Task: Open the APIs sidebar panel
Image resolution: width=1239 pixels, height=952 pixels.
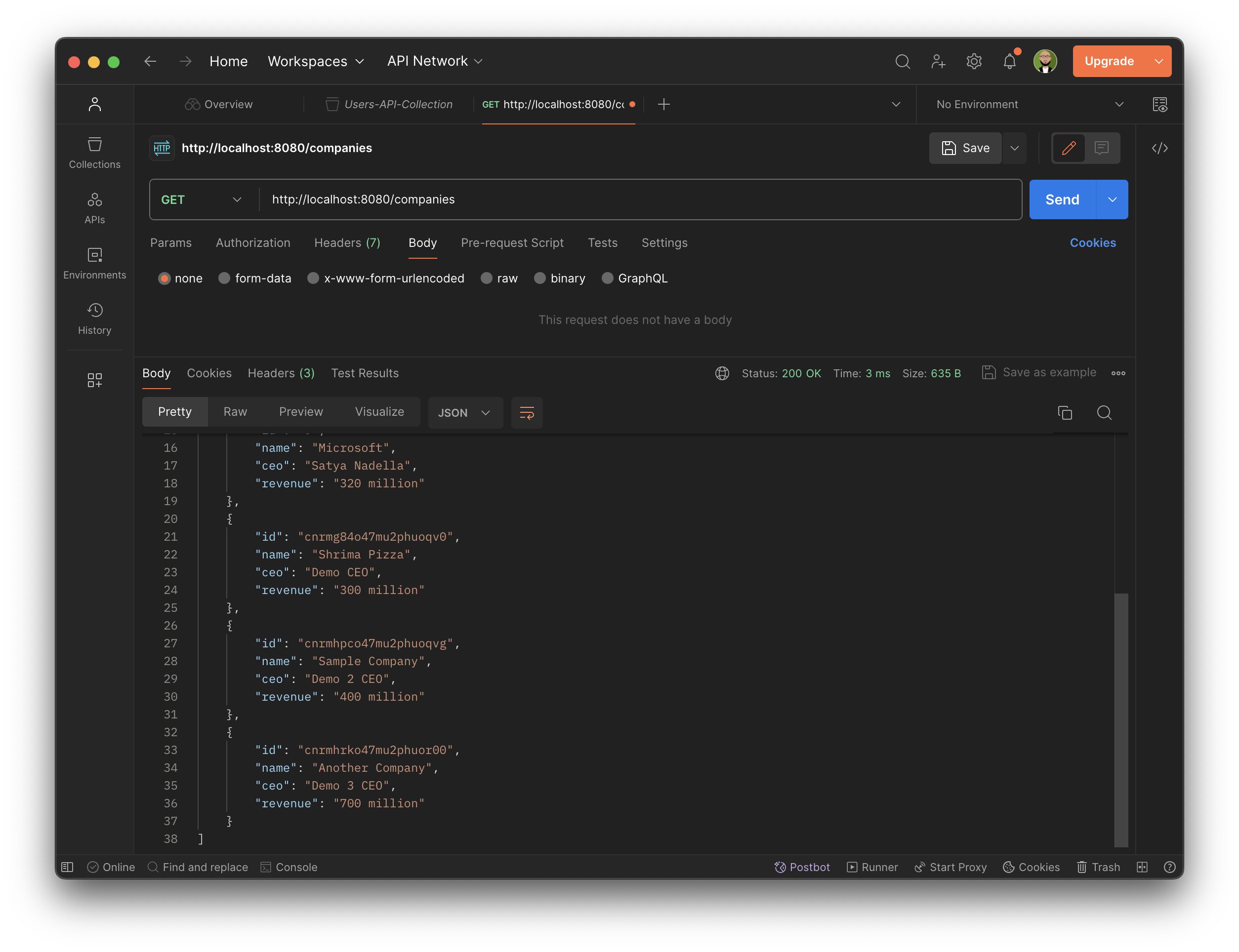Action: [94, 207]
